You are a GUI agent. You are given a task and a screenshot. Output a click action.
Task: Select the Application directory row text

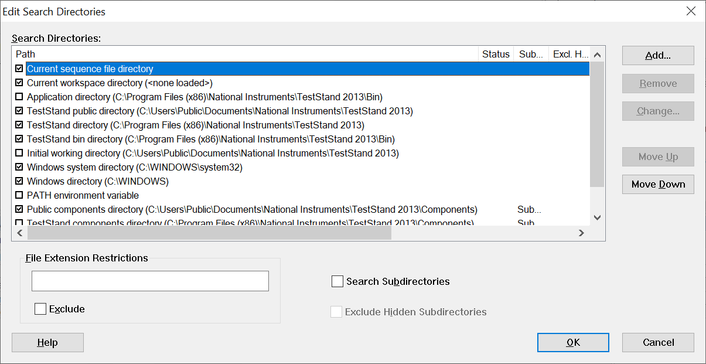205,97
